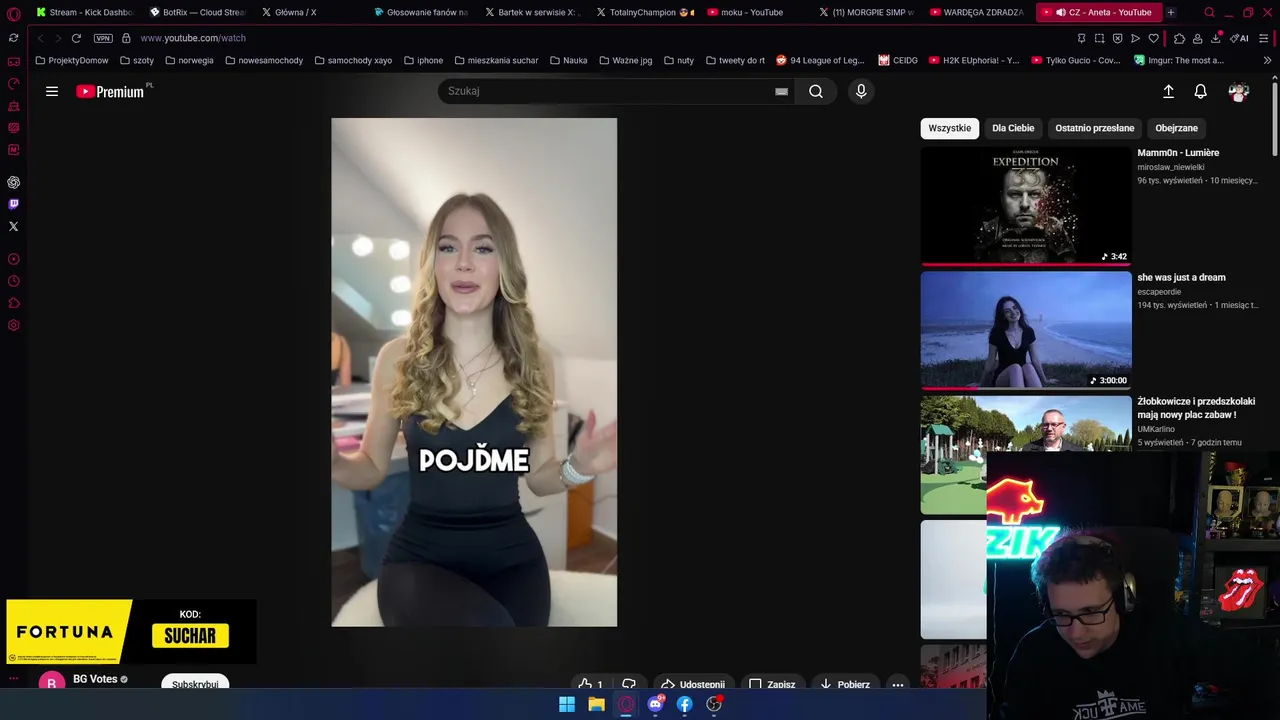
Task: Toggle the VPN badge in address bar
Action: pos(103,38)
